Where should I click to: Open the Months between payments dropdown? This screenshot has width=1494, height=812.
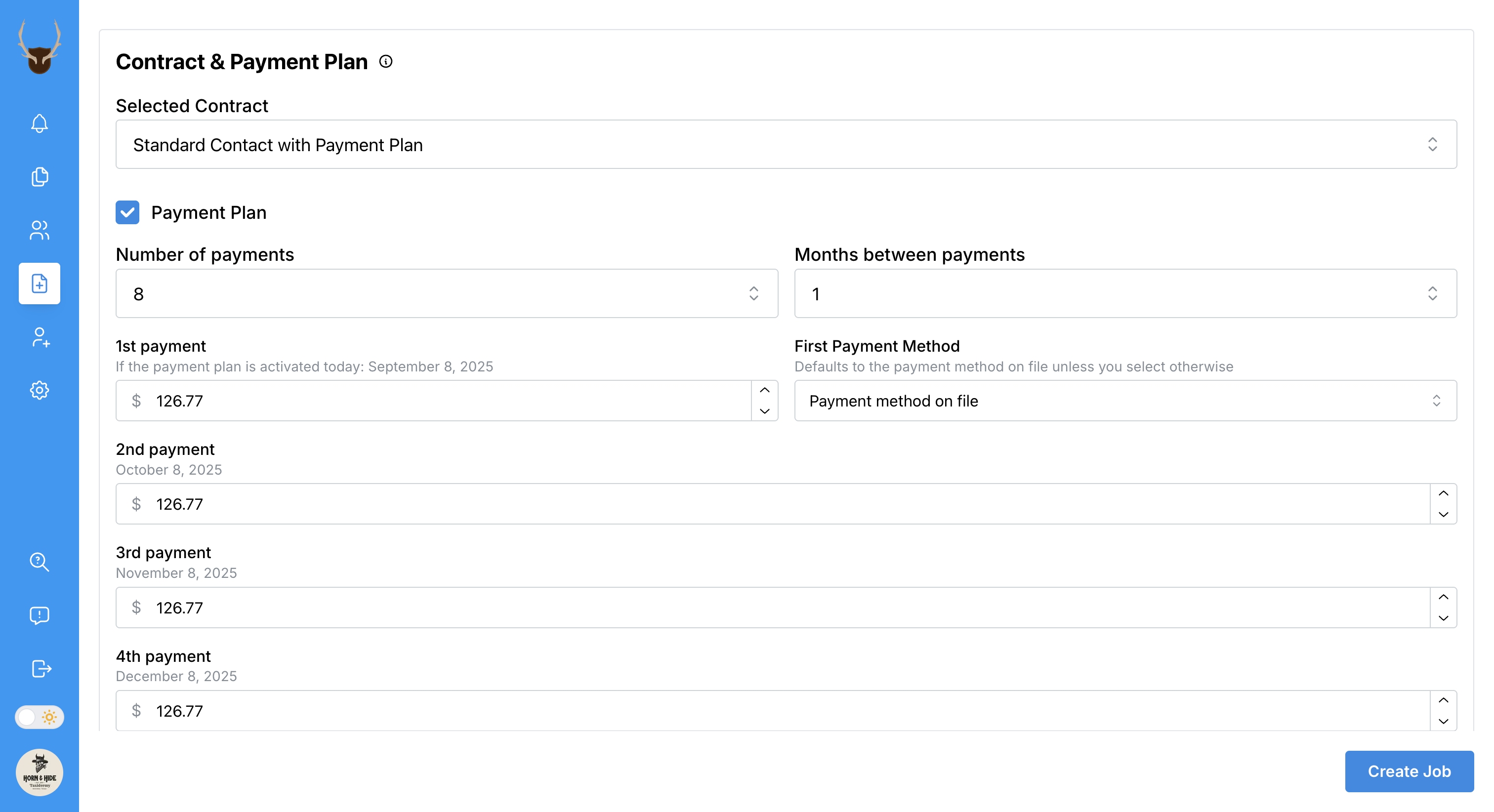point(1125,293)
